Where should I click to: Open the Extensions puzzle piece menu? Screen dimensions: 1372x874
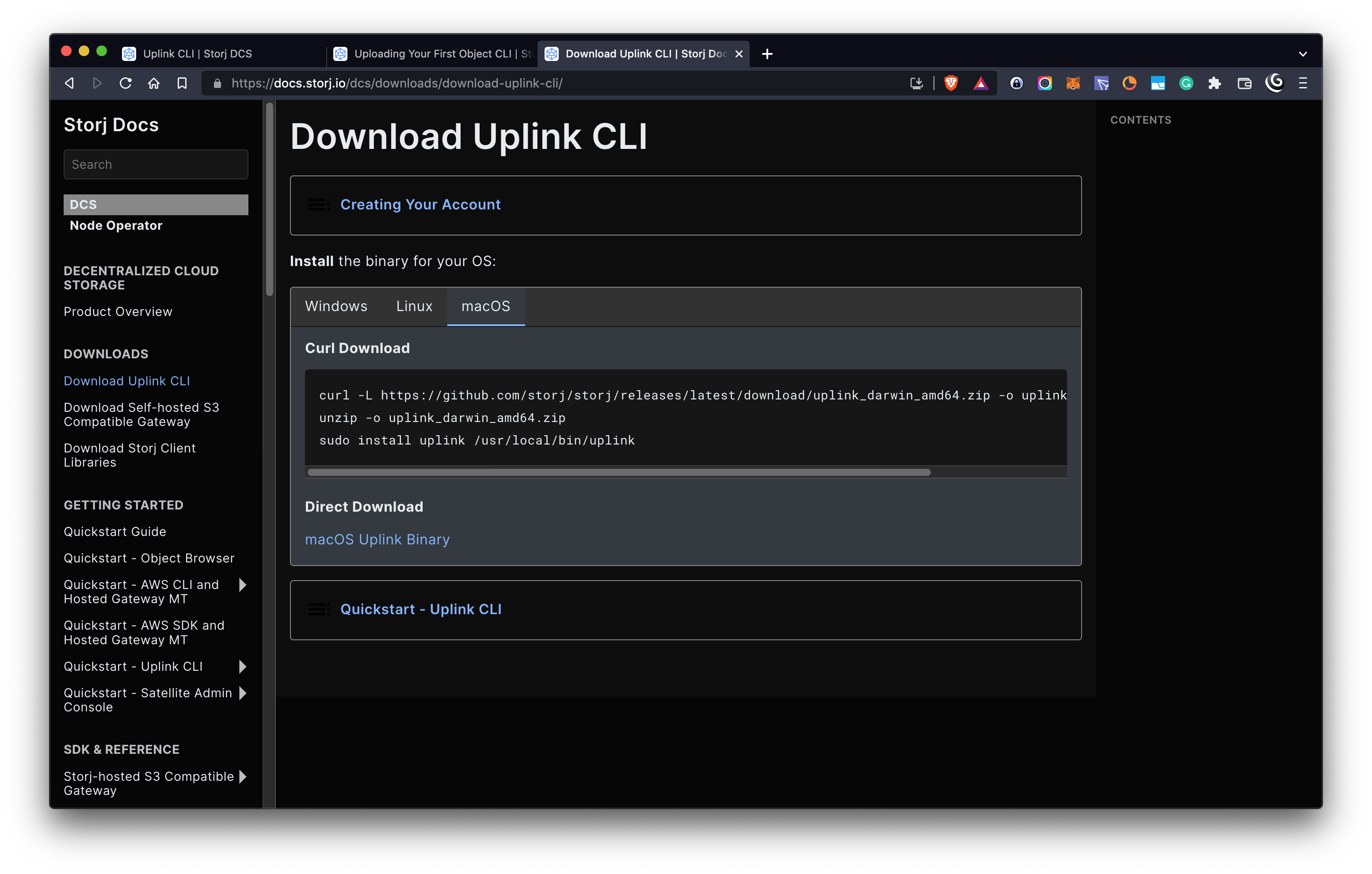[1214, 83]
